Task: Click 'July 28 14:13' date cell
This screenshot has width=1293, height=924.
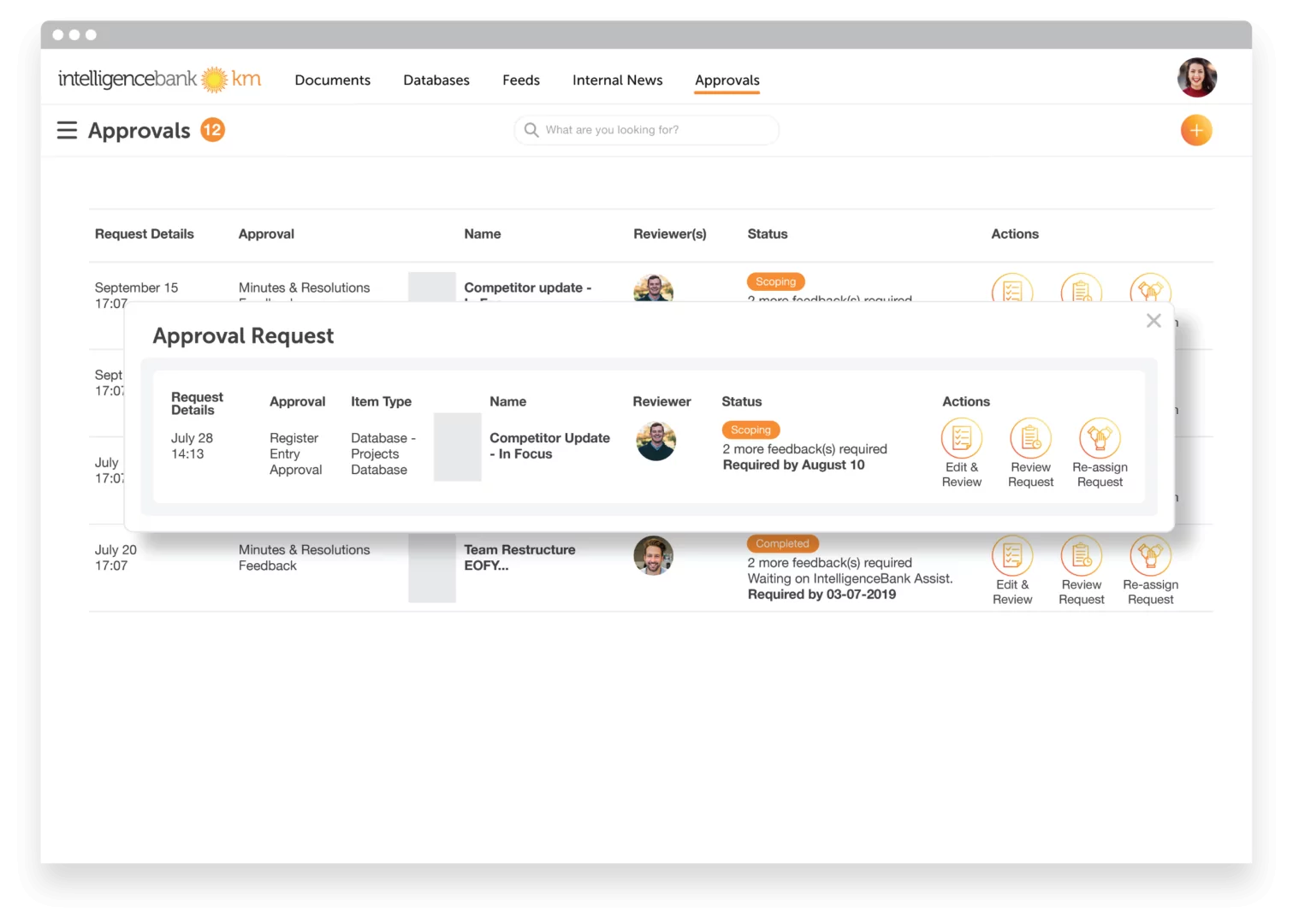Action: 192,446
